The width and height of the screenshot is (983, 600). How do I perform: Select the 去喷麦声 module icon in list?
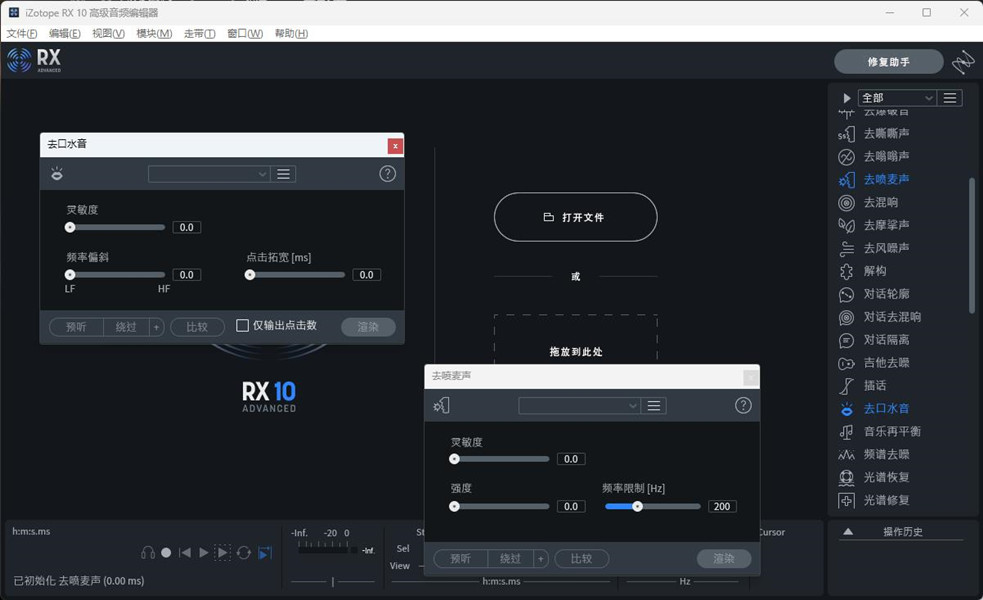(x=846, y=180)
